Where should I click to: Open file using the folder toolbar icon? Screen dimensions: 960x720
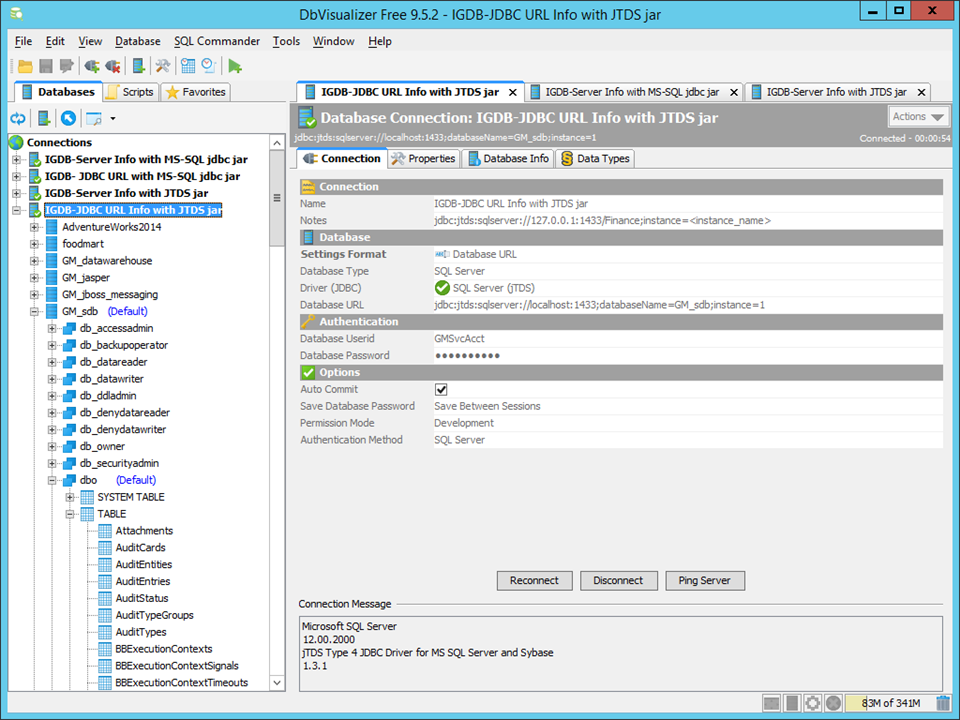[x=25, y=66]
